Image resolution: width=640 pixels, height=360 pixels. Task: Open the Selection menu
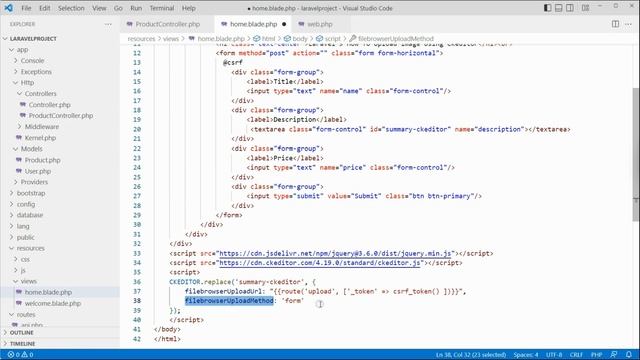pyautogui.click(x=71, y=8)
